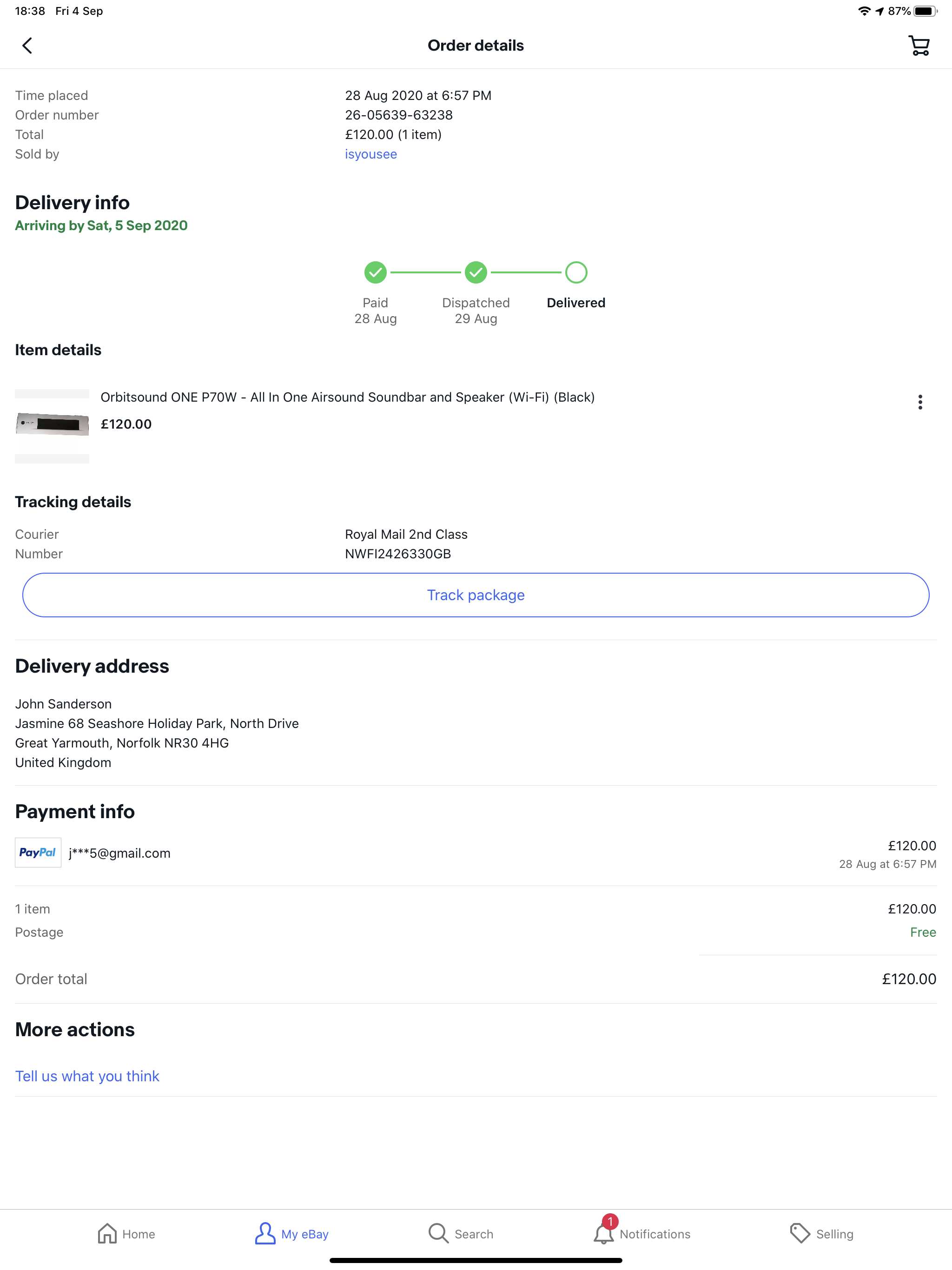
Task: Tap the Dispatched status checkmark
Action: 476,273
